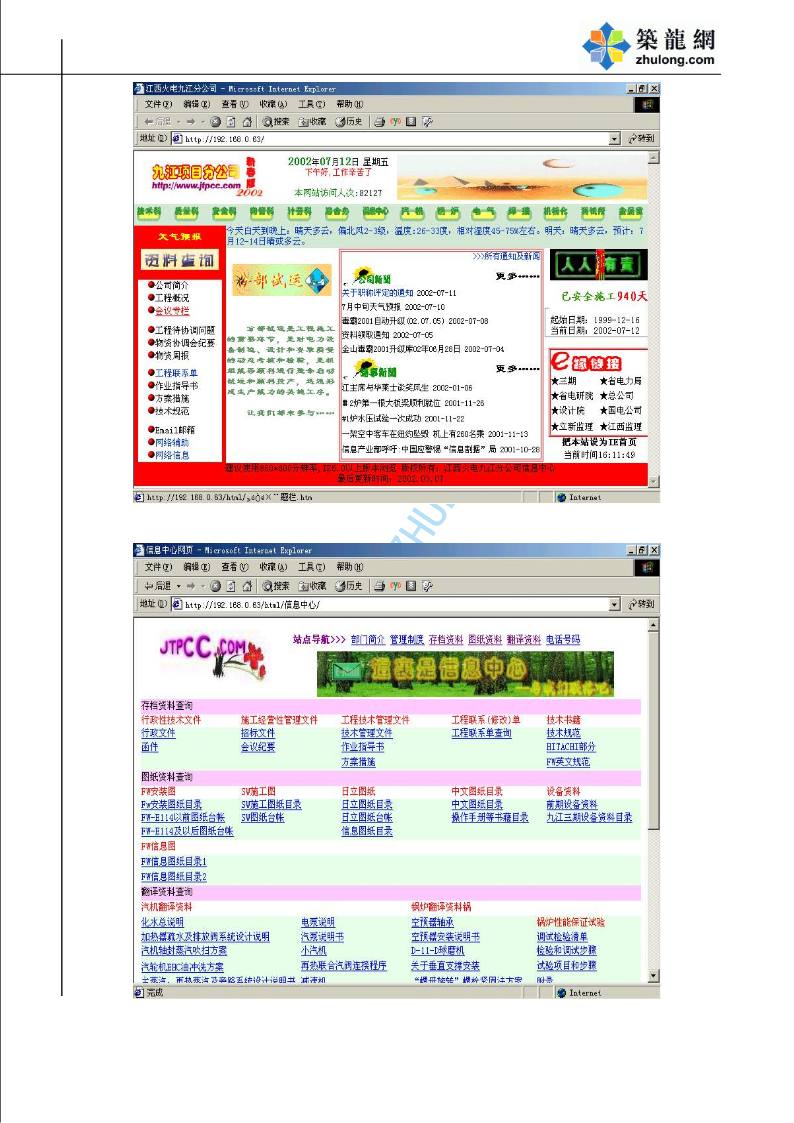Open 搜索 search in 信息中心 browser toolbar
Screen dimensions: 794x1123
276,586
